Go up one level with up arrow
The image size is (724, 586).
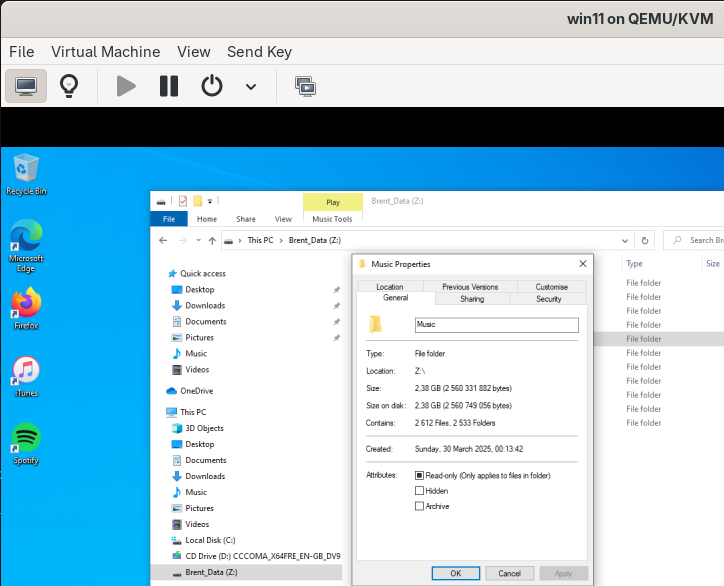[x=212, y=240]
